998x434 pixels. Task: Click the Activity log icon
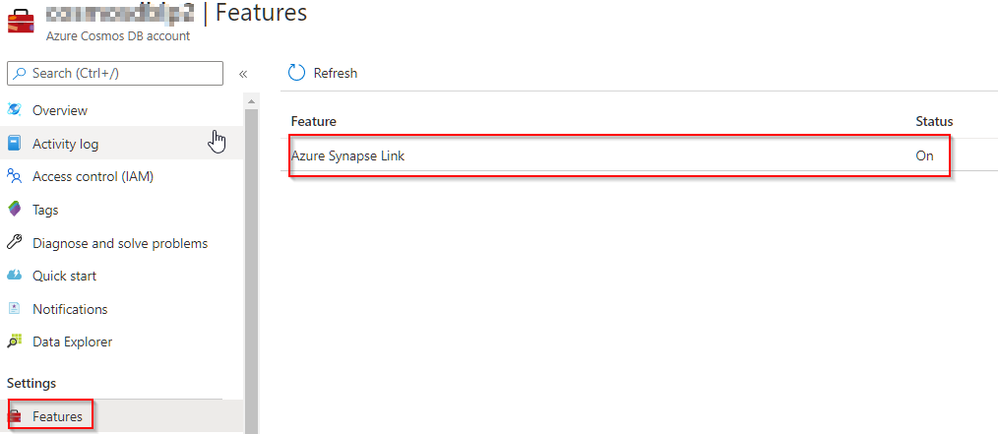tap(14, 144)
